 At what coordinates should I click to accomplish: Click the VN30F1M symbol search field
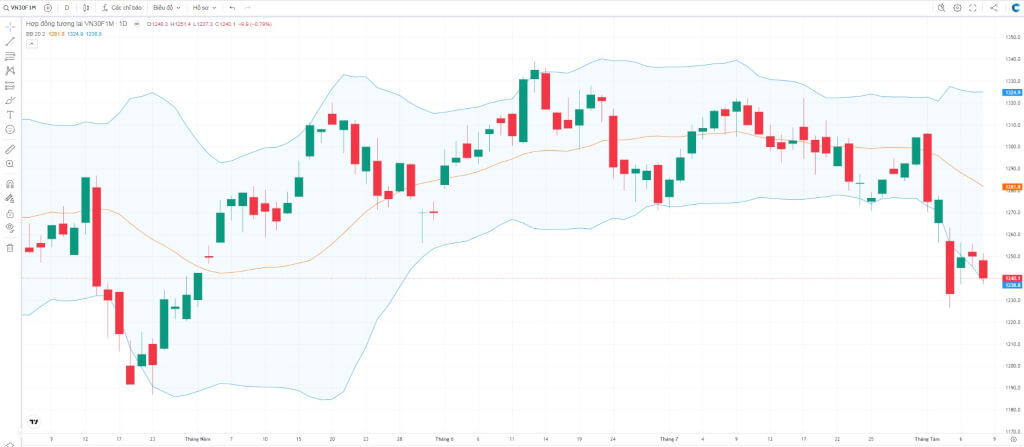21,8
